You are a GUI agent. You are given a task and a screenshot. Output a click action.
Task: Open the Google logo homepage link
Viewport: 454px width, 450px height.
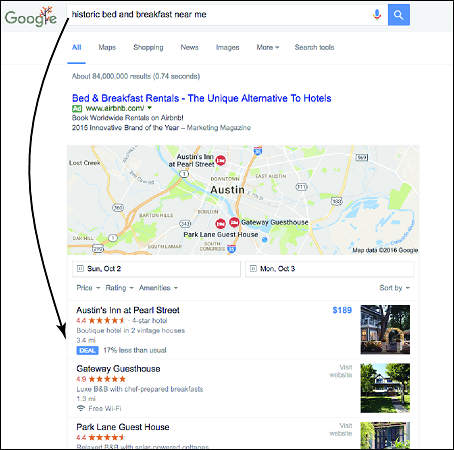click(31, 17)
